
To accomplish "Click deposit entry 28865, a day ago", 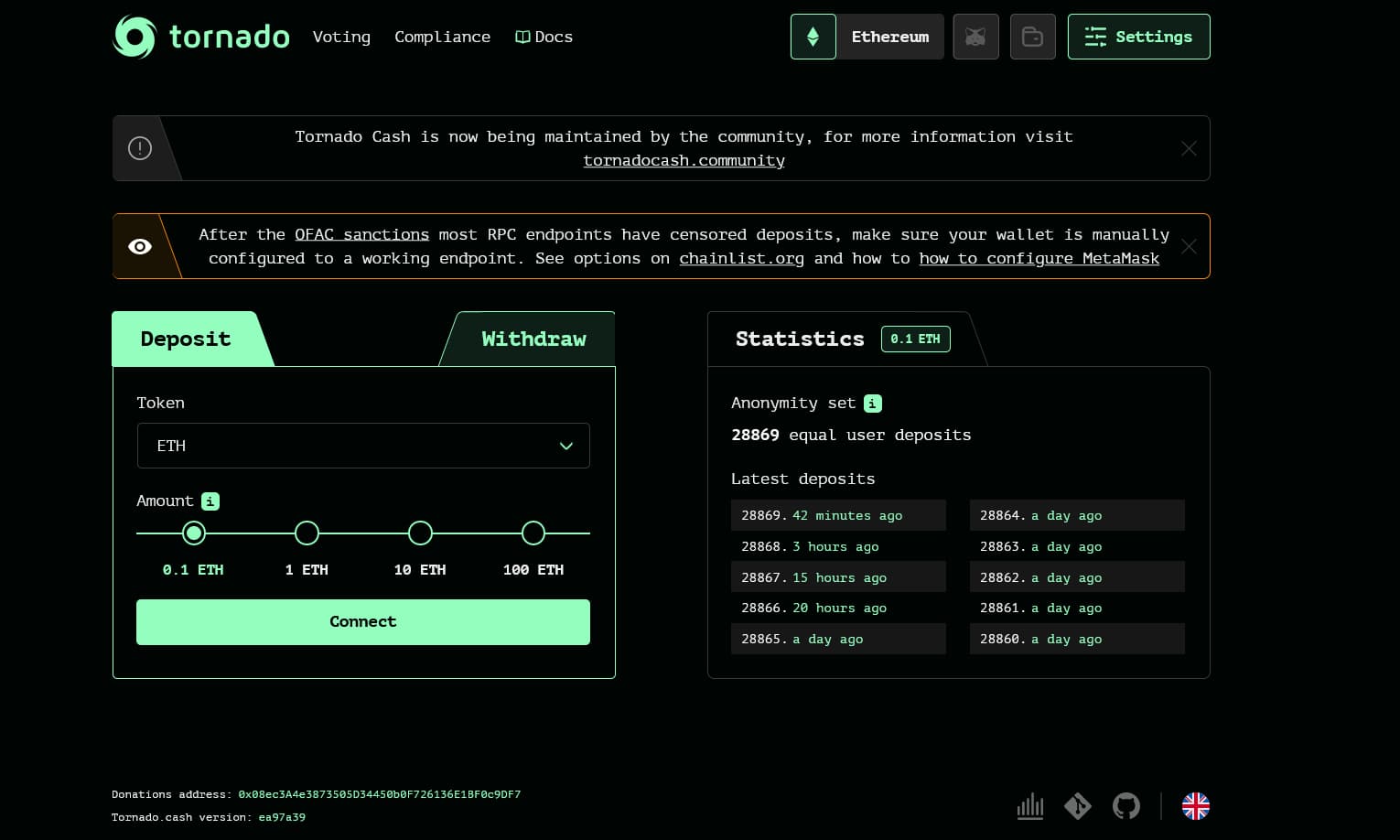I will (838, 639).
